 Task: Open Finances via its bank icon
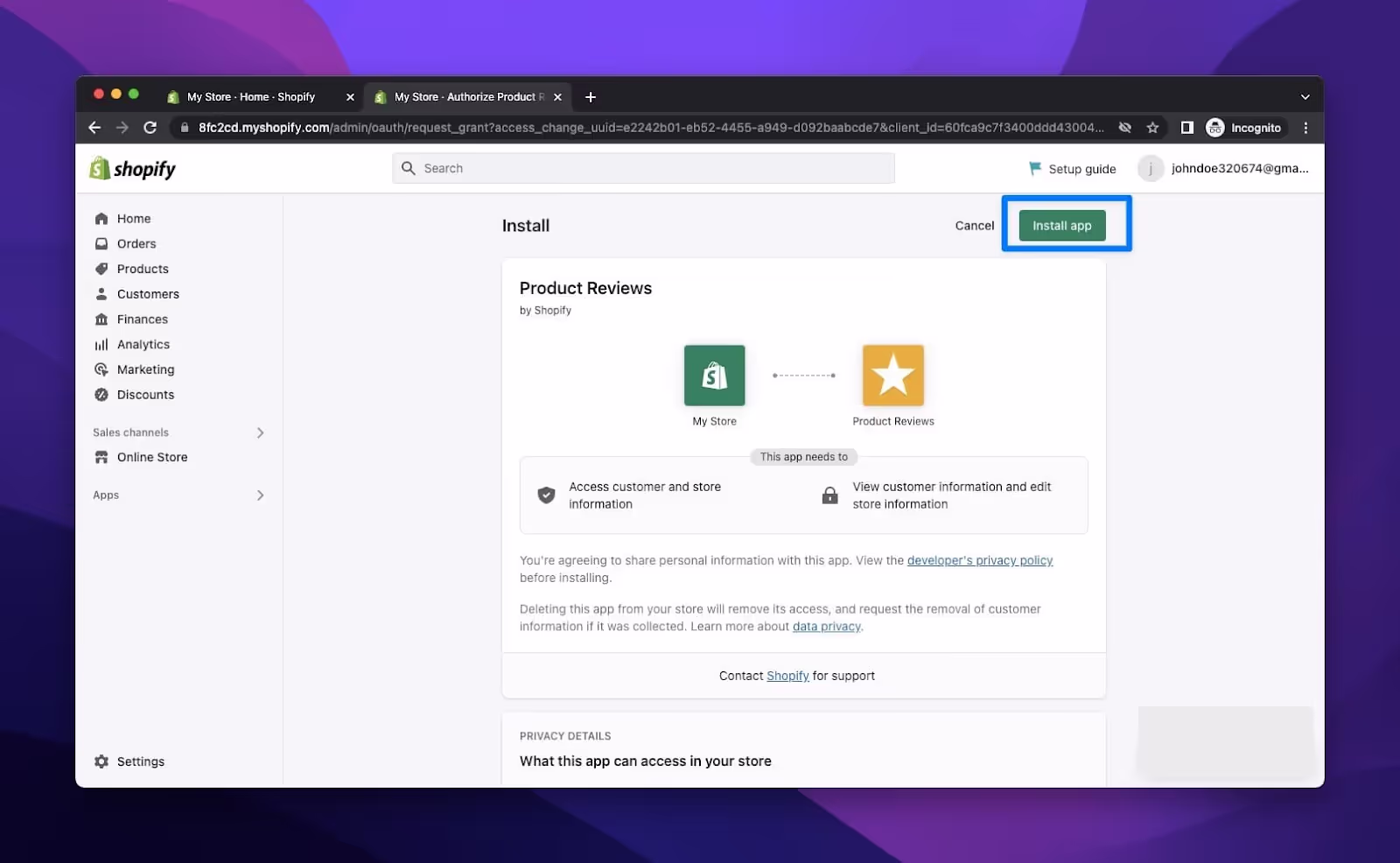(101, 319)
